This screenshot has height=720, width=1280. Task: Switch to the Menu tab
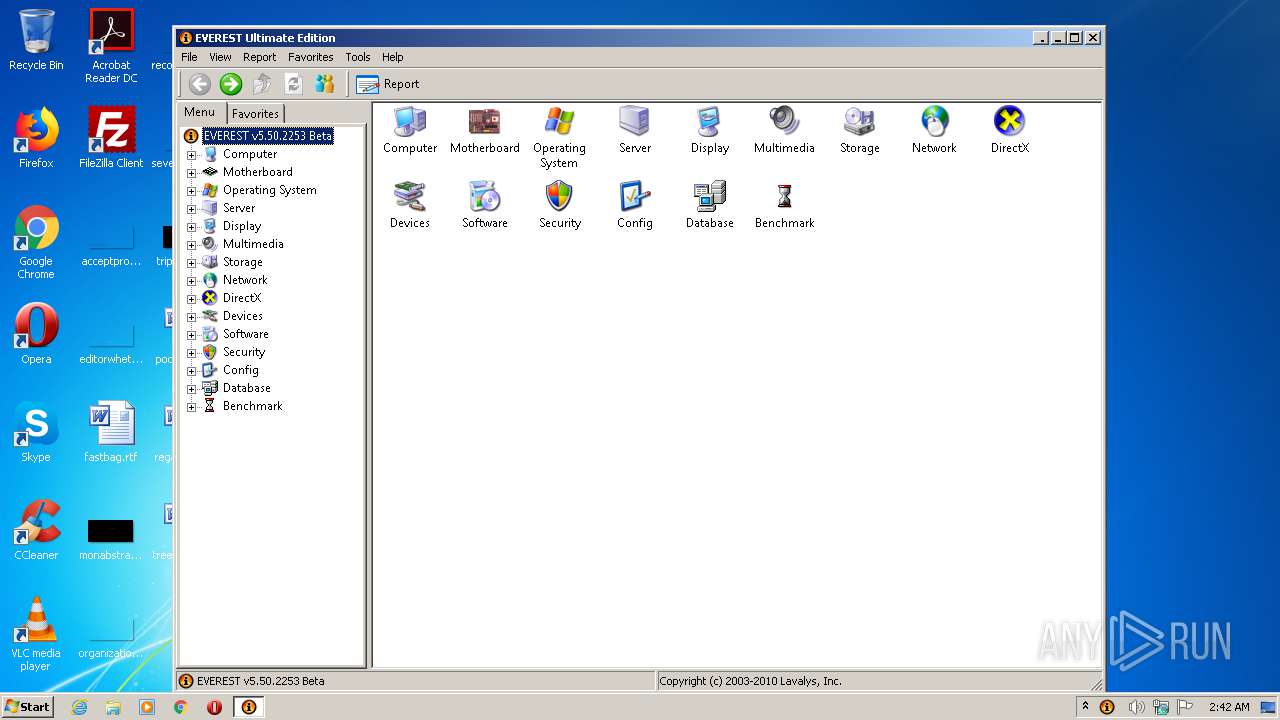[x=200, y=112]
